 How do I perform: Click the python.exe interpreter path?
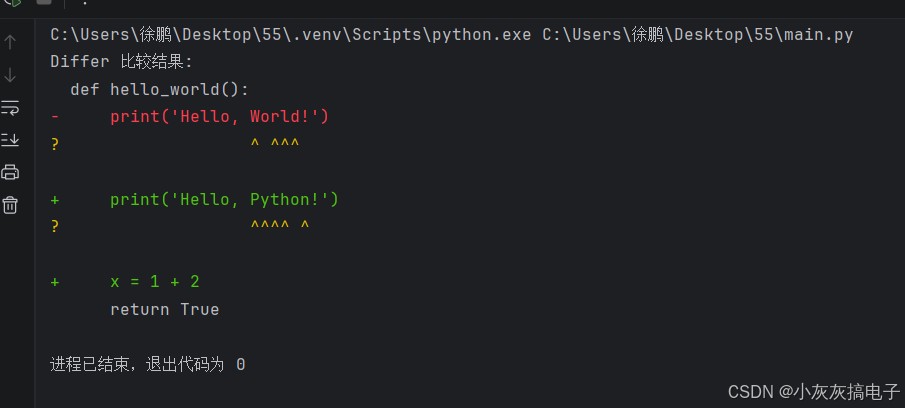[x=290, y=35]
